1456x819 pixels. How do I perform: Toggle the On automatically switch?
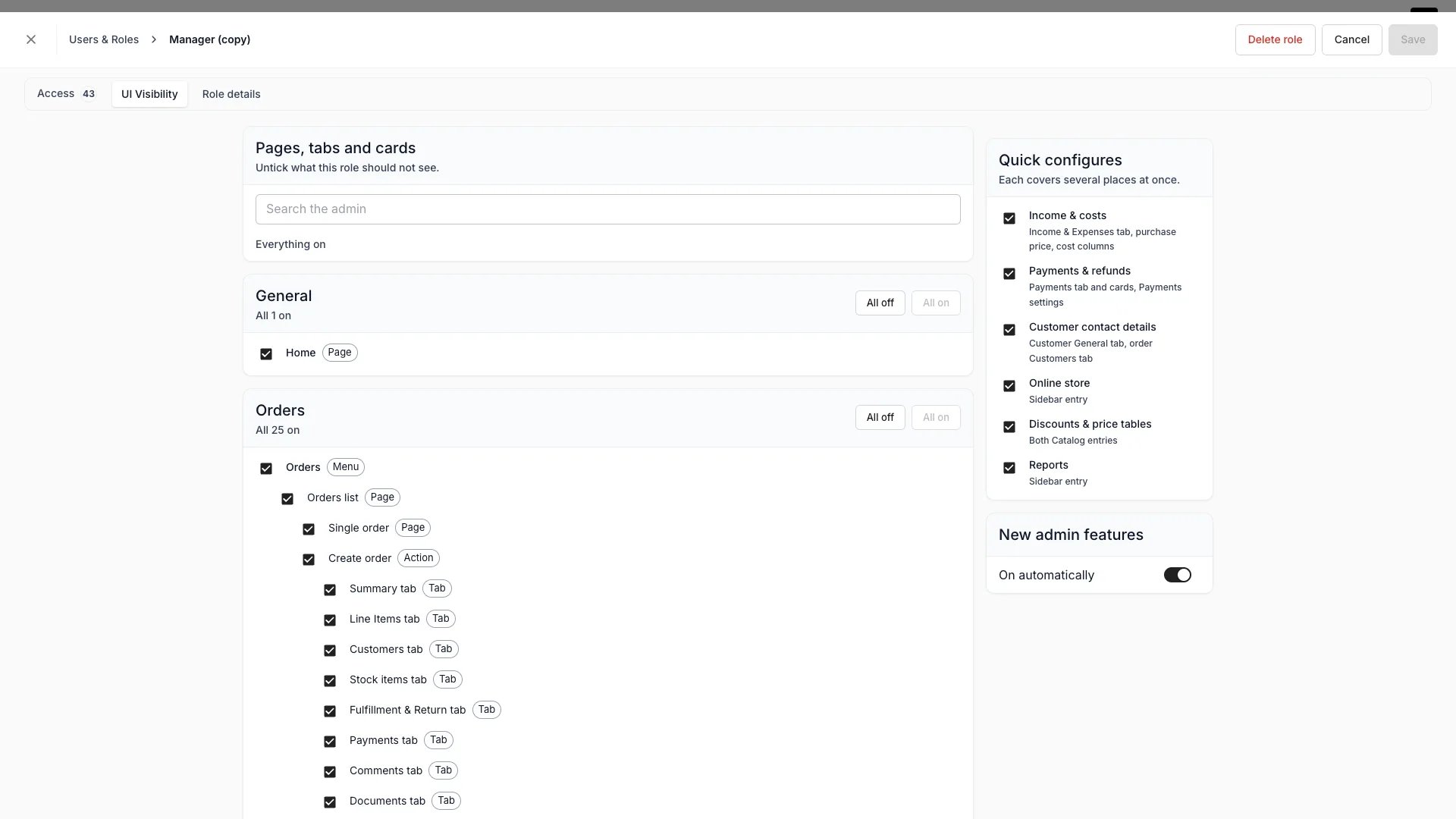coord(1177,576)
